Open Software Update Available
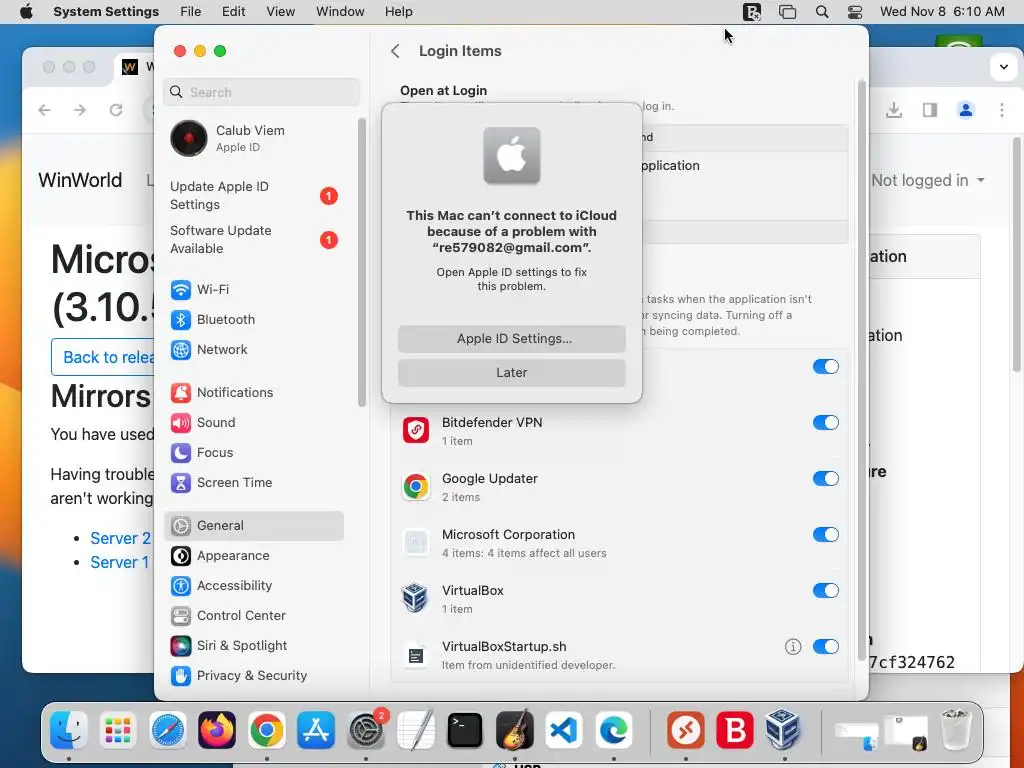Viewport: 1024px width, 768px height. tap(253, 240)
